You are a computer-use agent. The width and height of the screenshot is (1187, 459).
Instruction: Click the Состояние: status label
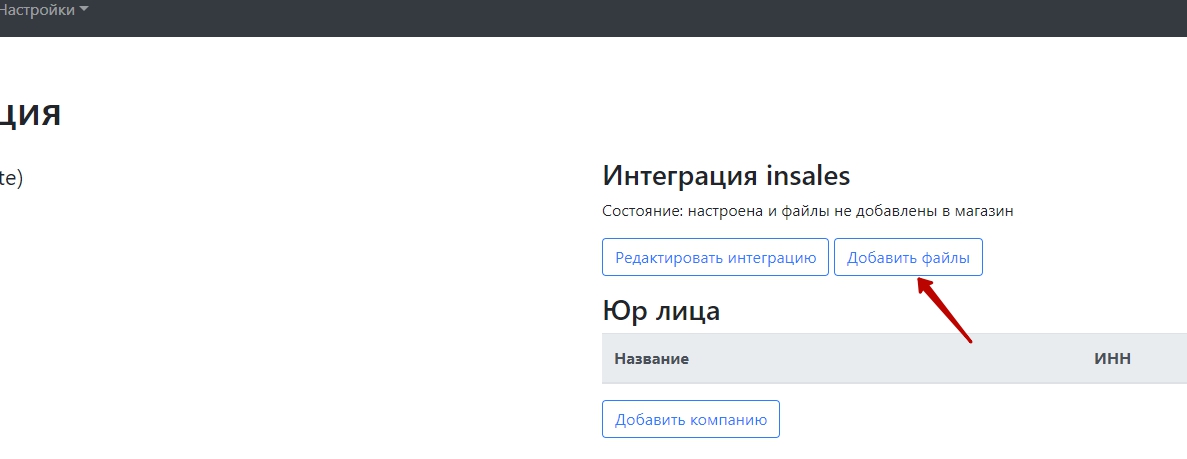(x=643, y=211)
